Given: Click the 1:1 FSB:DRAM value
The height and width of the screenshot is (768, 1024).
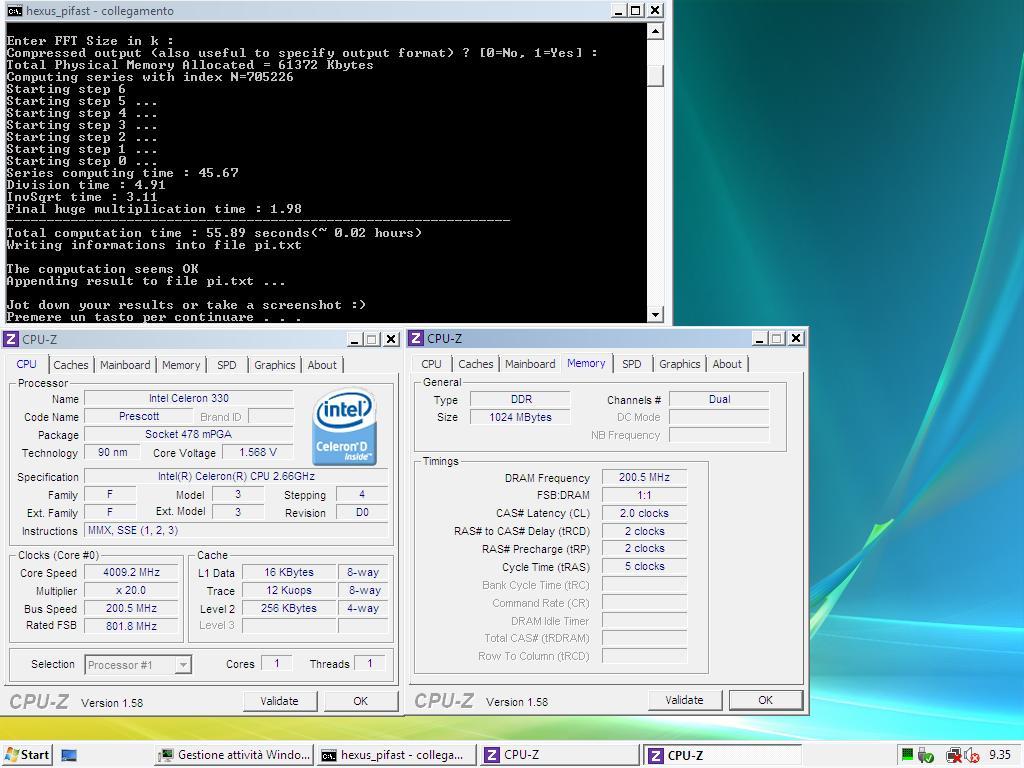Looking at the screenshot, I should click(x=644, y=495).
